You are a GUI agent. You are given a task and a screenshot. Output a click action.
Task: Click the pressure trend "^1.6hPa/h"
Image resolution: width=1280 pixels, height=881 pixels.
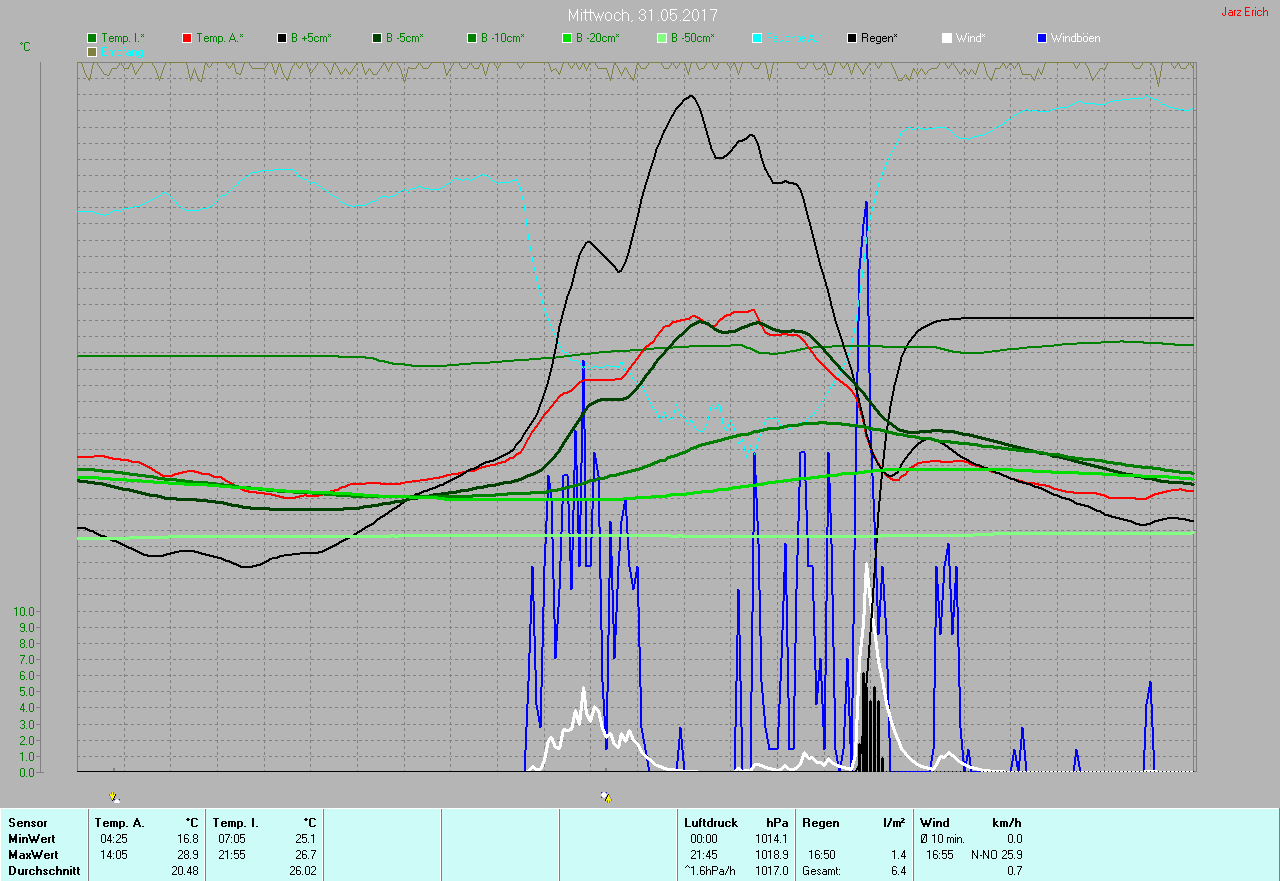[x=711, y=871]
